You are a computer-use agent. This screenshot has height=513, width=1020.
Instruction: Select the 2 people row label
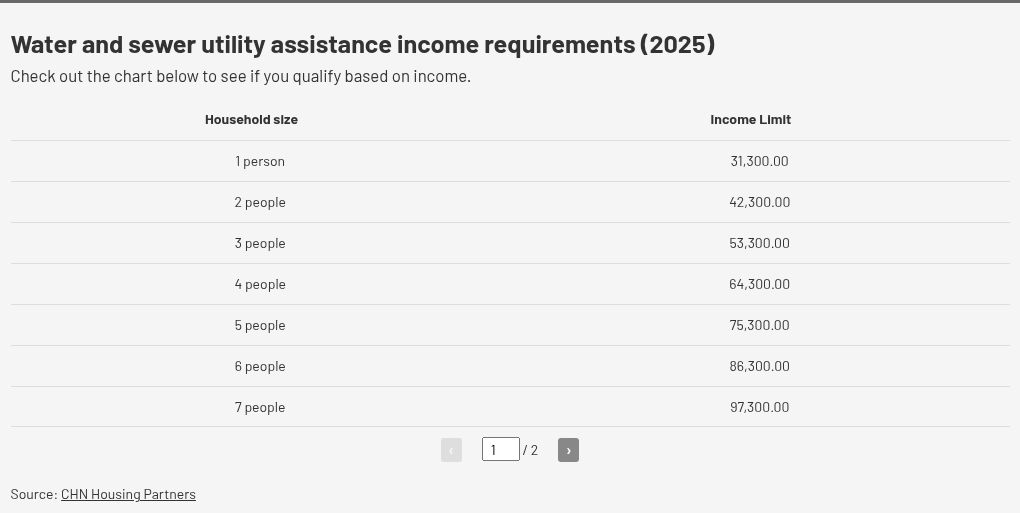pos(260,202)
